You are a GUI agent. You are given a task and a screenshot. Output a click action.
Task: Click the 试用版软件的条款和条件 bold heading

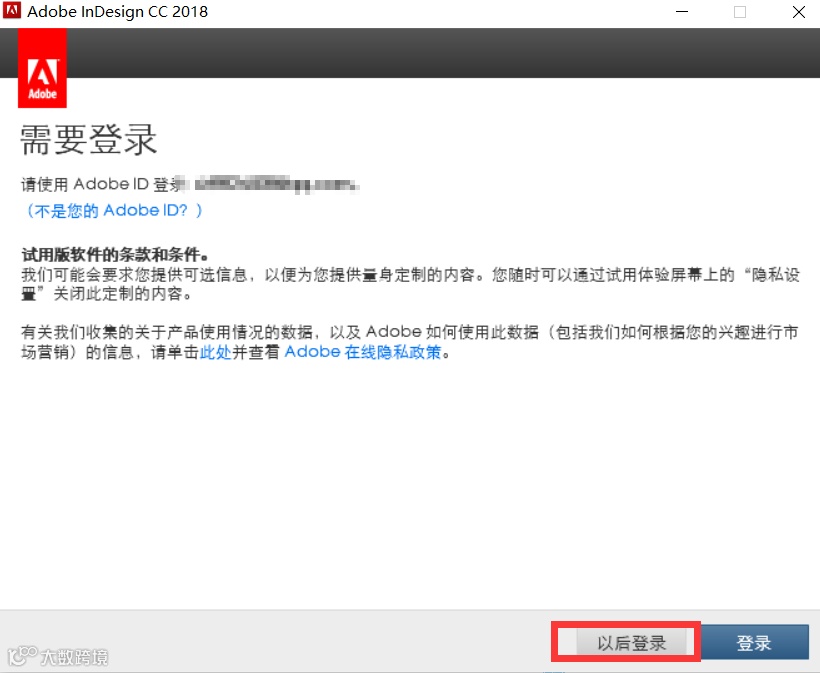115,255
